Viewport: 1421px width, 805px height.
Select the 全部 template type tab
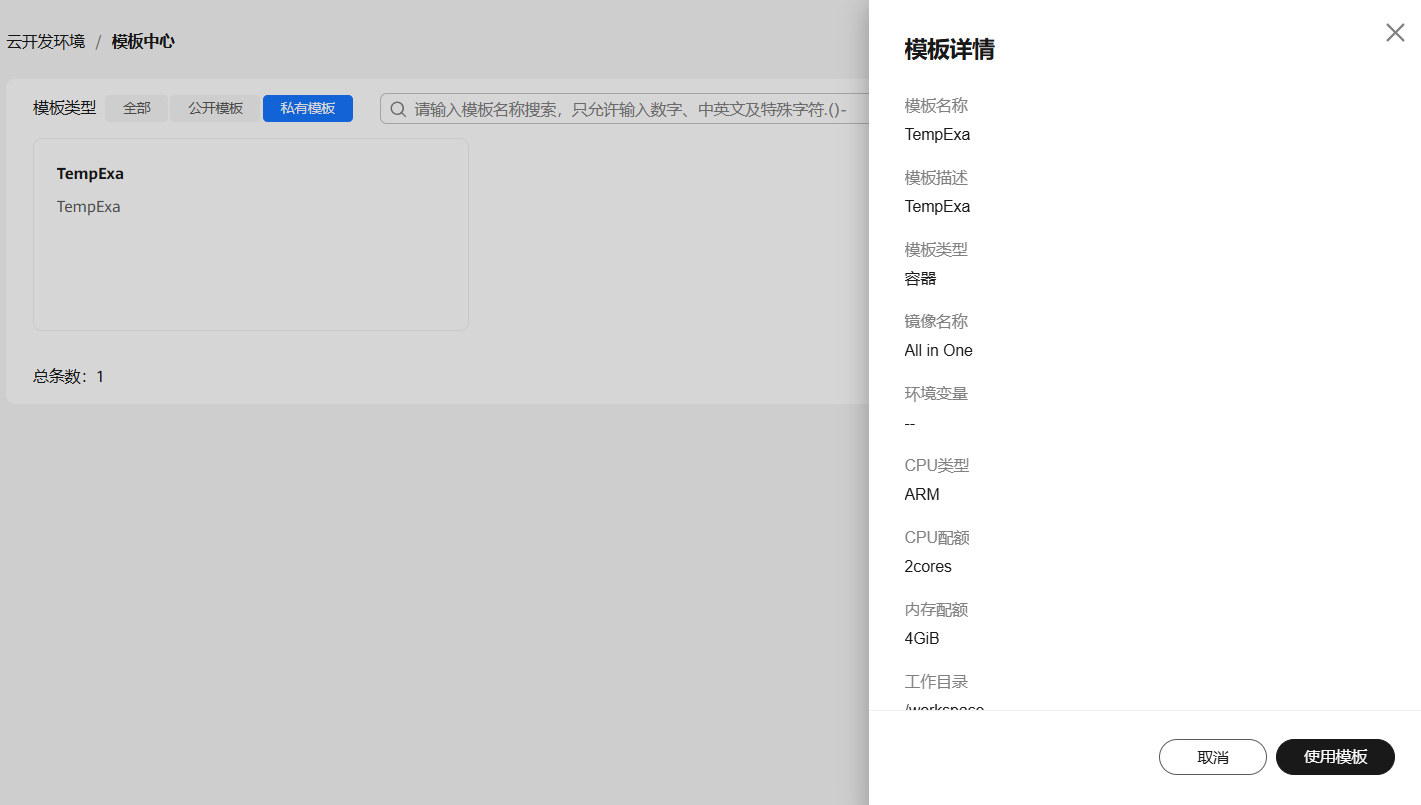coord(137,108)
